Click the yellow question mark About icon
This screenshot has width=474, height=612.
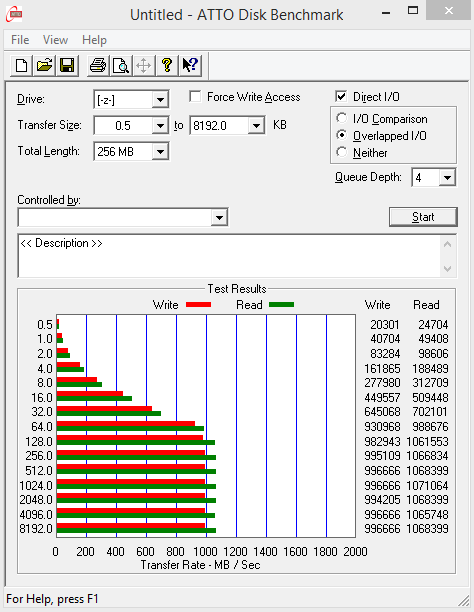[x=167, y=65]
